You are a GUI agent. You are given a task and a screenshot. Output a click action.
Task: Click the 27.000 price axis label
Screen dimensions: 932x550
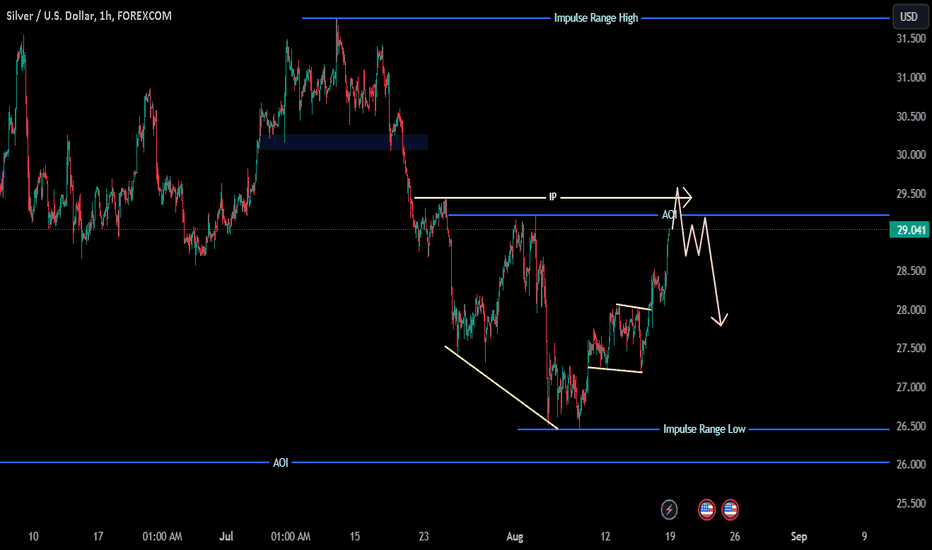[x=910, y=387]
